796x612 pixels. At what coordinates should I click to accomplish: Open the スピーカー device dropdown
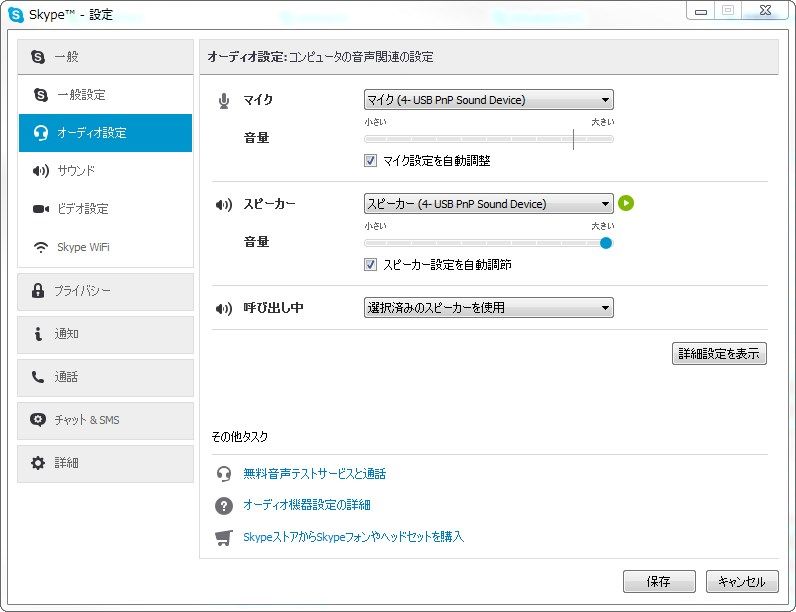[x=488, y=204]
